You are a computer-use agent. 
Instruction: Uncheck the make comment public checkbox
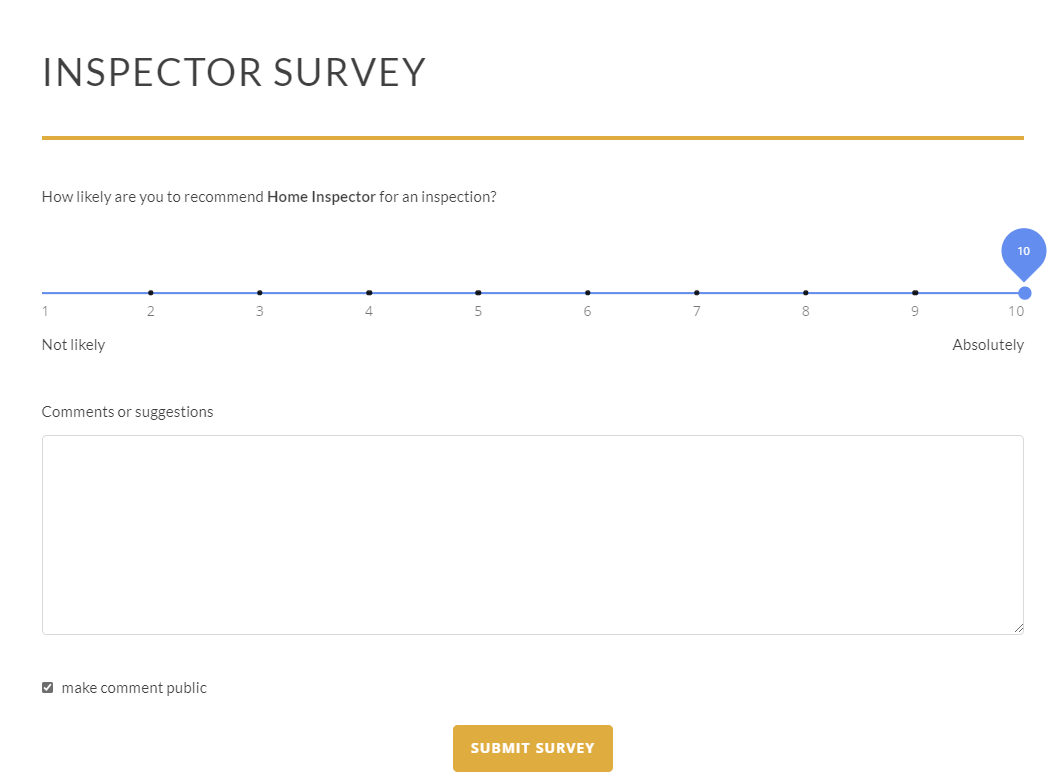(47, 687)
